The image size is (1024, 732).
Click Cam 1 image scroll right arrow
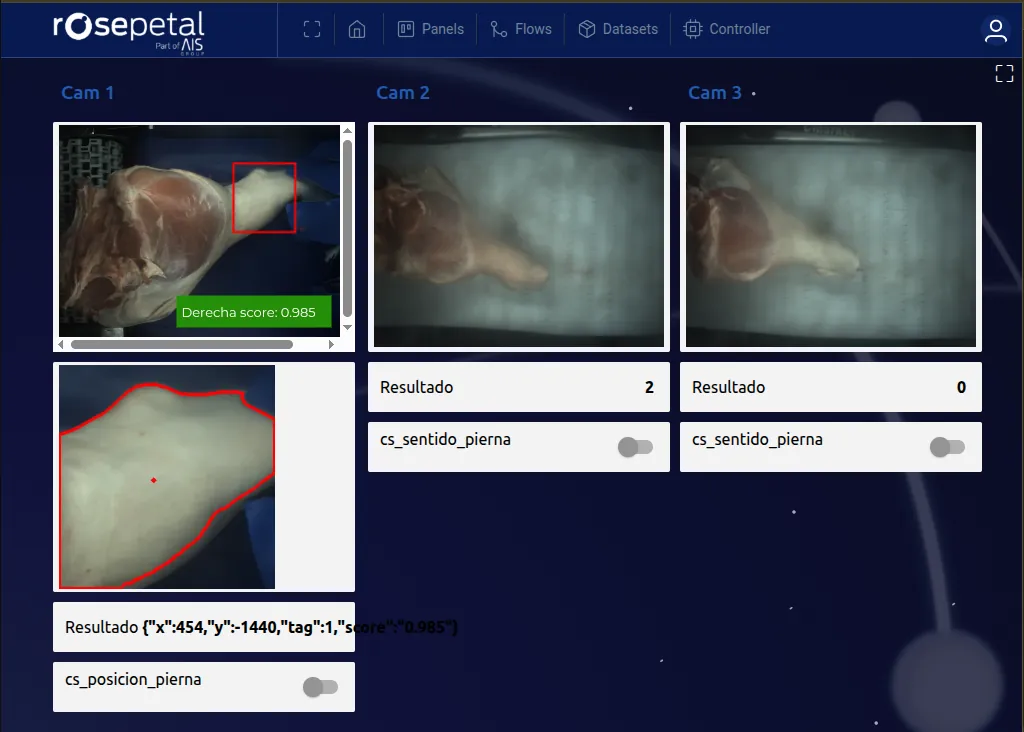[333, 344]
